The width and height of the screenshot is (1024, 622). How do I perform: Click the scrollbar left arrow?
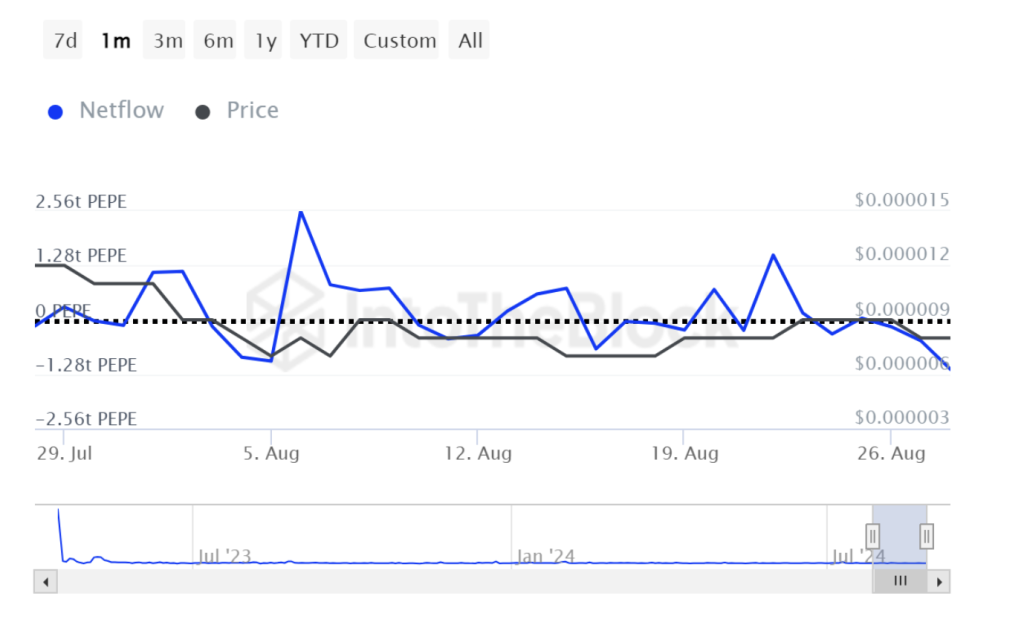pos(43,581)
